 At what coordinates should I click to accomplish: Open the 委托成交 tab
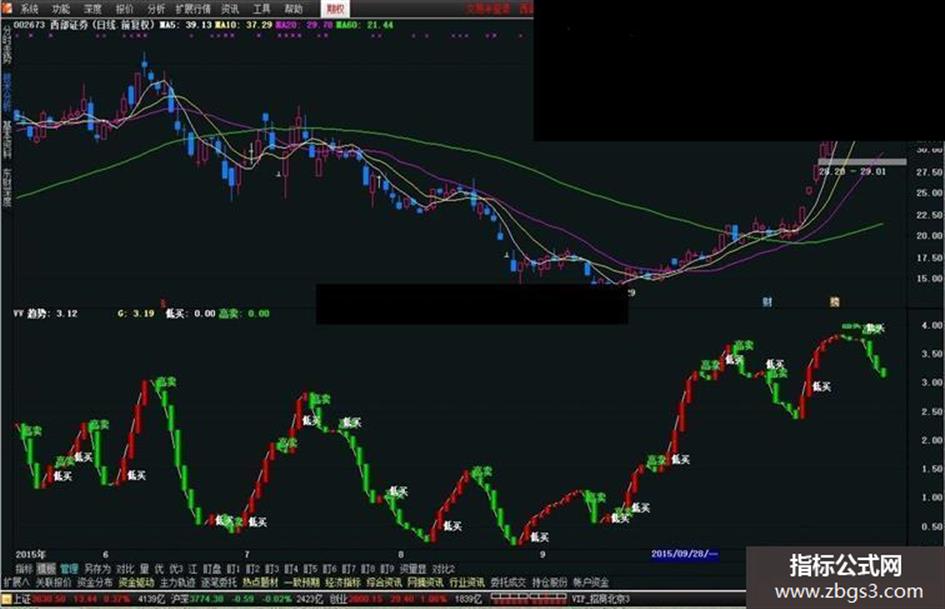[508, 582]
